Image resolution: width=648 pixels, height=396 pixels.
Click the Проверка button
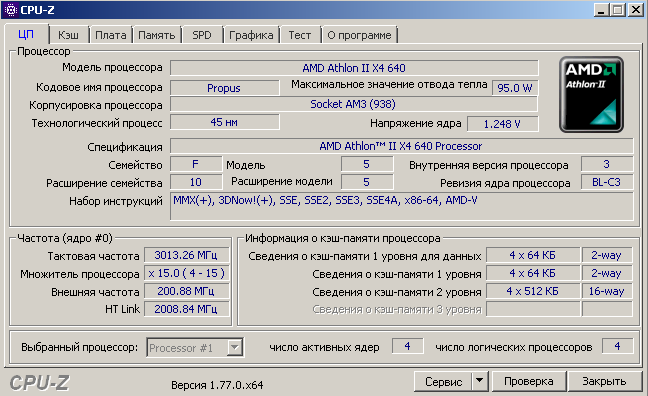coord(529,381)
